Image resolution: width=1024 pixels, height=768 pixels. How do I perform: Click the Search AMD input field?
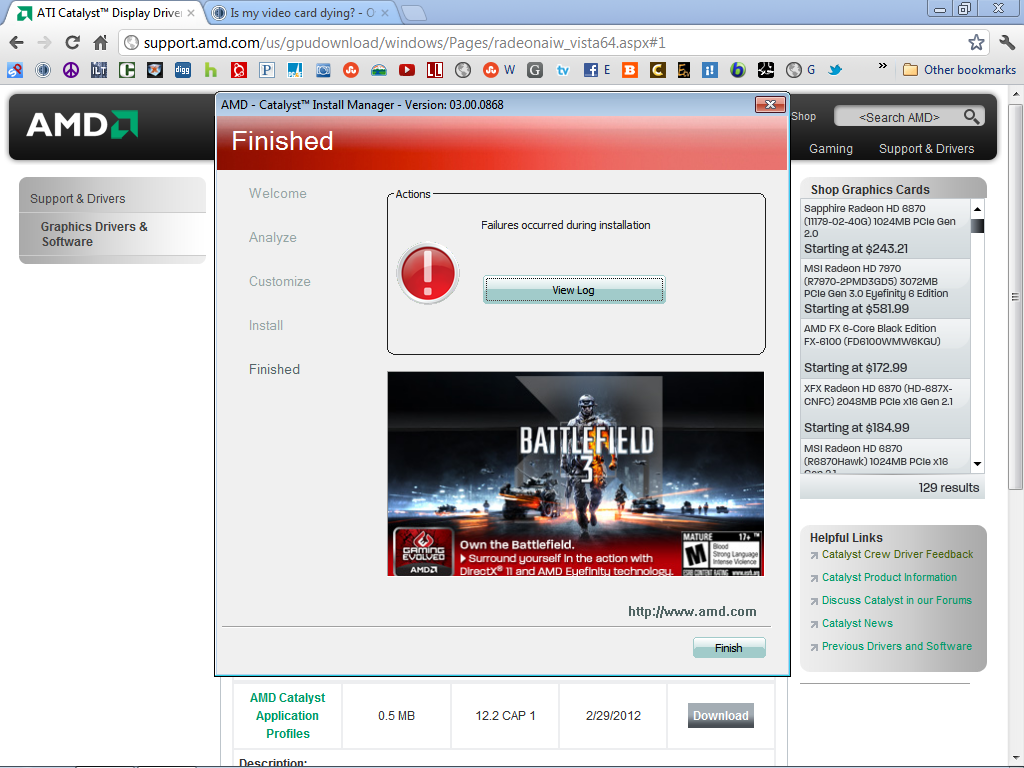(x=899, y=118)
